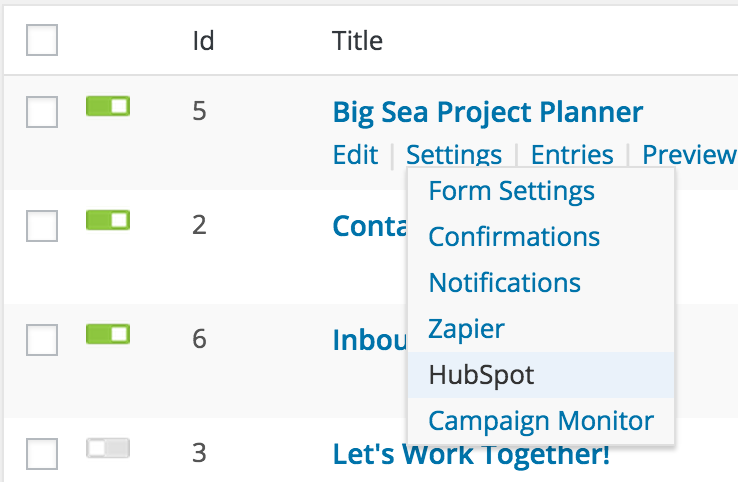This screenshot has width=738, height=482.
Task: Open the Big Sea Project Planner title
Action: pyautogui.click(x=487, y=111)
